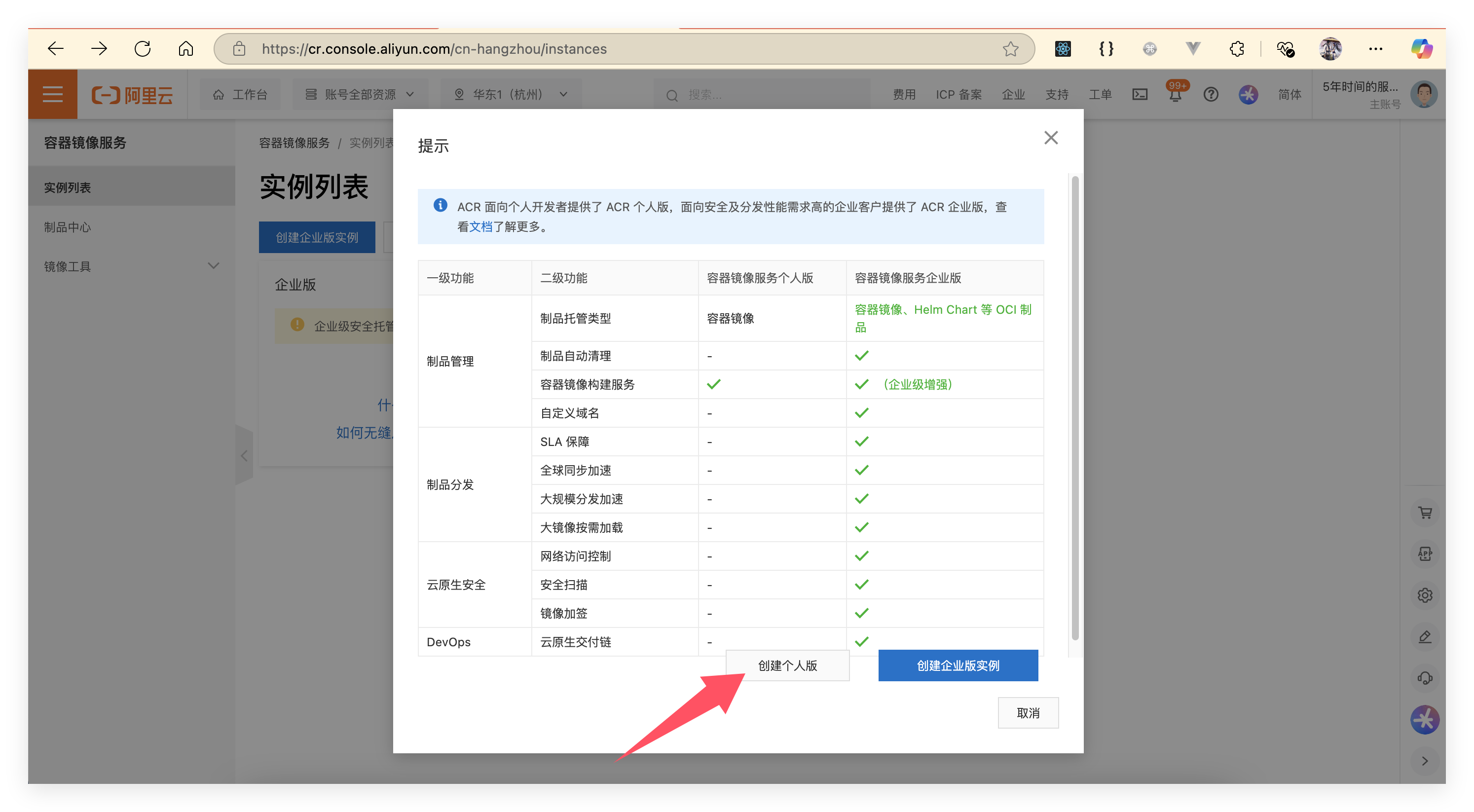This screenshot has height=812, width=1474.
Task: Open the 华东1（杭州）region dropdown
Action: 511,94
